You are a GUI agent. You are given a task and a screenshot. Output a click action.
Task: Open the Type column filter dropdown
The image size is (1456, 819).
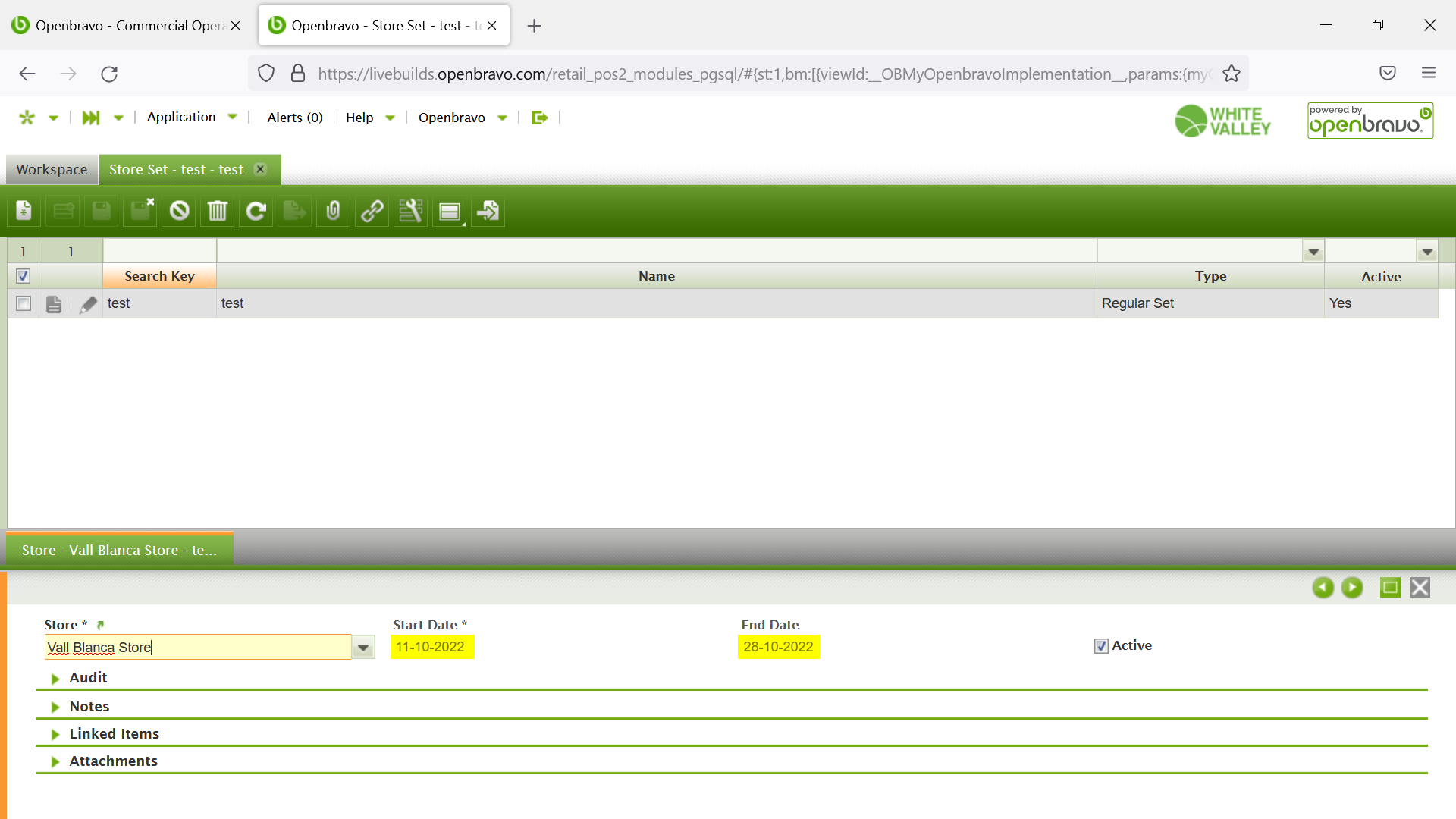coord(1313,252)
